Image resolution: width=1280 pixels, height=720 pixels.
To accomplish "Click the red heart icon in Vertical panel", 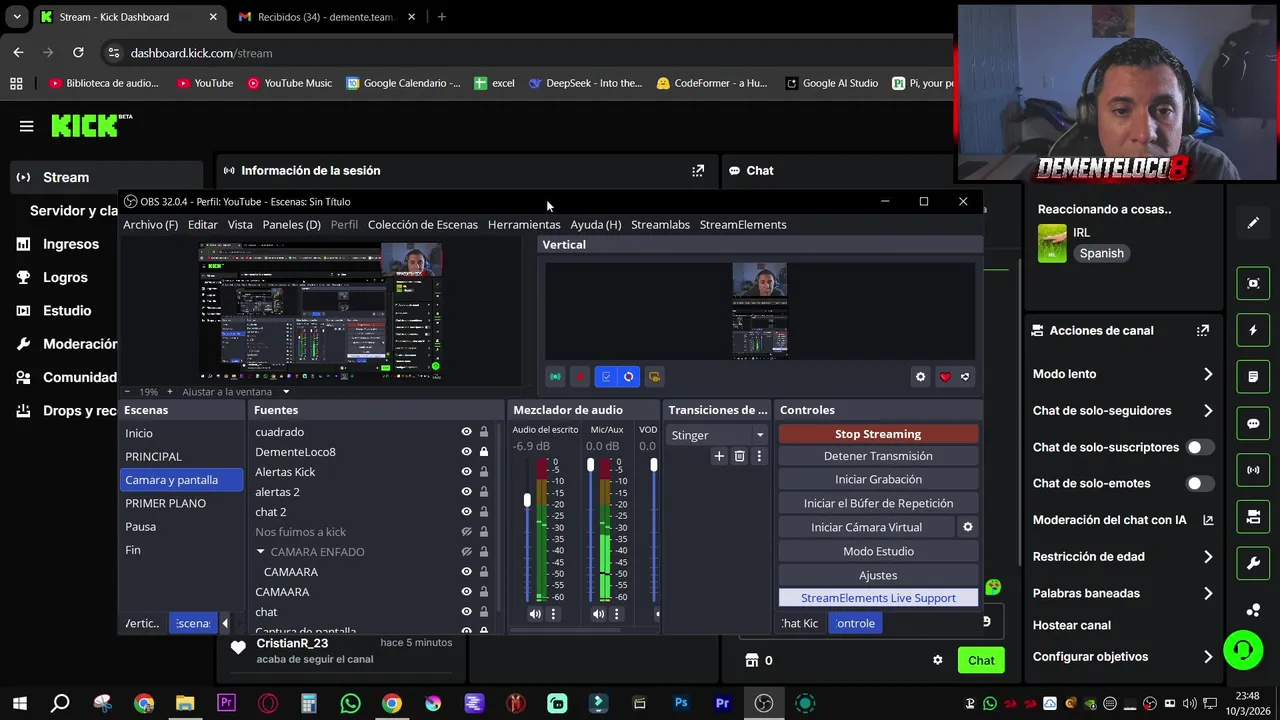I will tap(945, 377).
